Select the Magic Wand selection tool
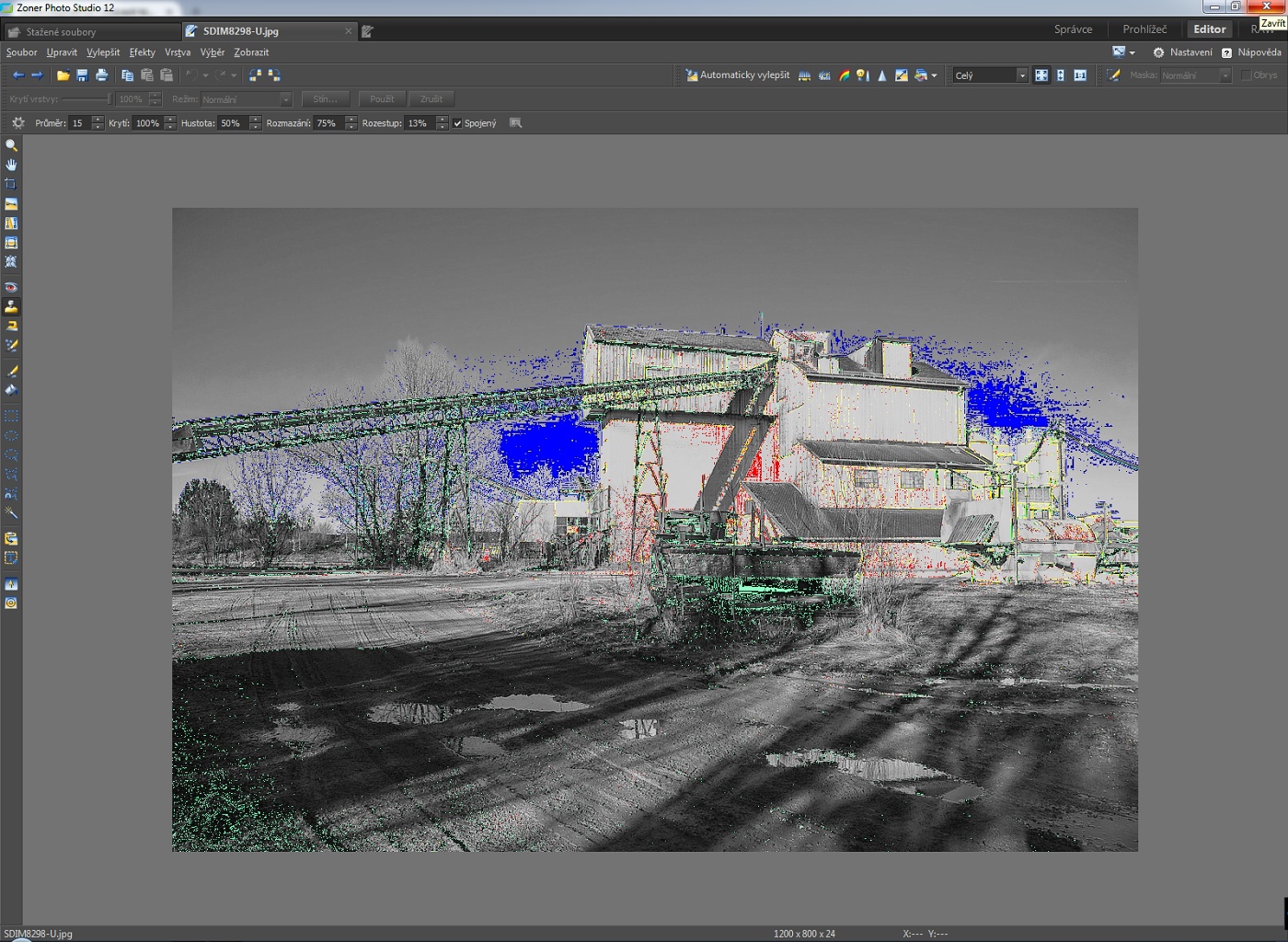The image size is (1288, 942). 11,513
